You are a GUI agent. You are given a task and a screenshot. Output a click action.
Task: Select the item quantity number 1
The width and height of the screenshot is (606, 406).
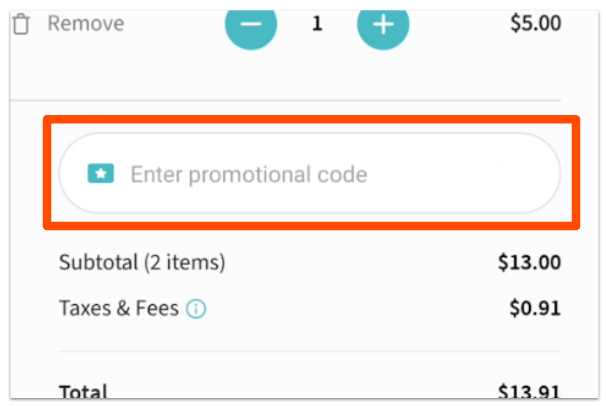[x=317, y=23]
